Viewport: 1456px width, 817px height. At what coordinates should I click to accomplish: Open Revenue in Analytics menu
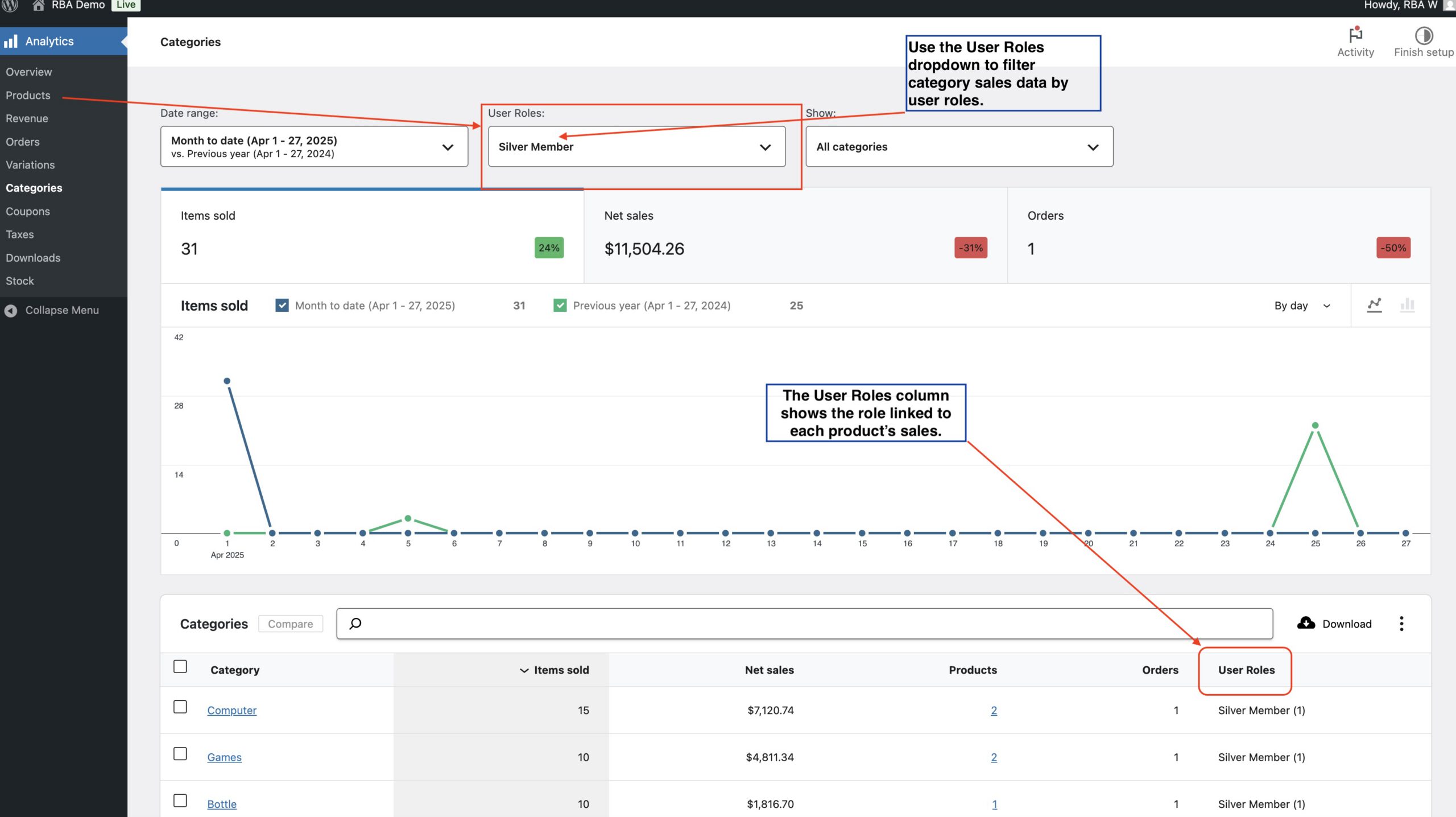(x=27, y=118)
